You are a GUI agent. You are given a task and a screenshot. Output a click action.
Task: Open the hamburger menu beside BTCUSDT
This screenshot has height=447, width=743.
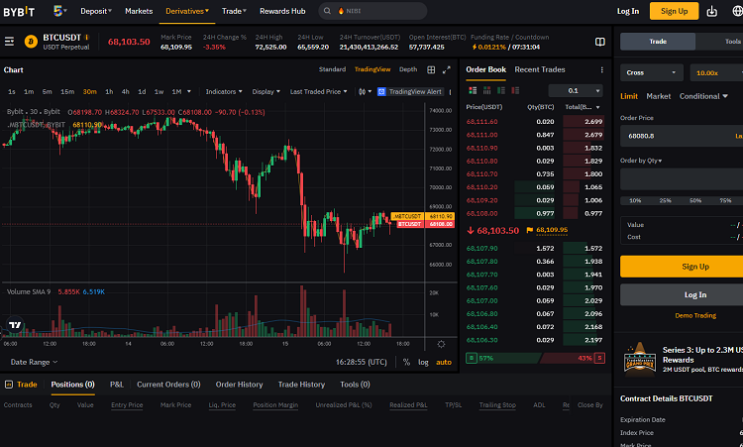[9, 42]
